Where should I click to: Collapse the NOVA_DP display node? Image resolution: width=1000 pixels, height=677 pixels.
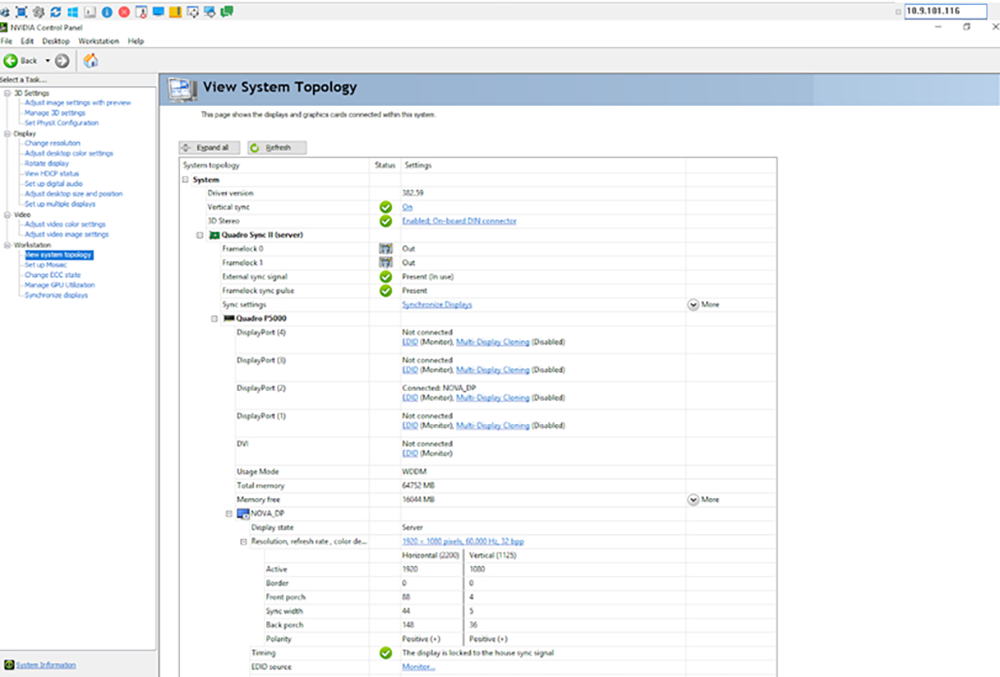(x=229, y=514)
